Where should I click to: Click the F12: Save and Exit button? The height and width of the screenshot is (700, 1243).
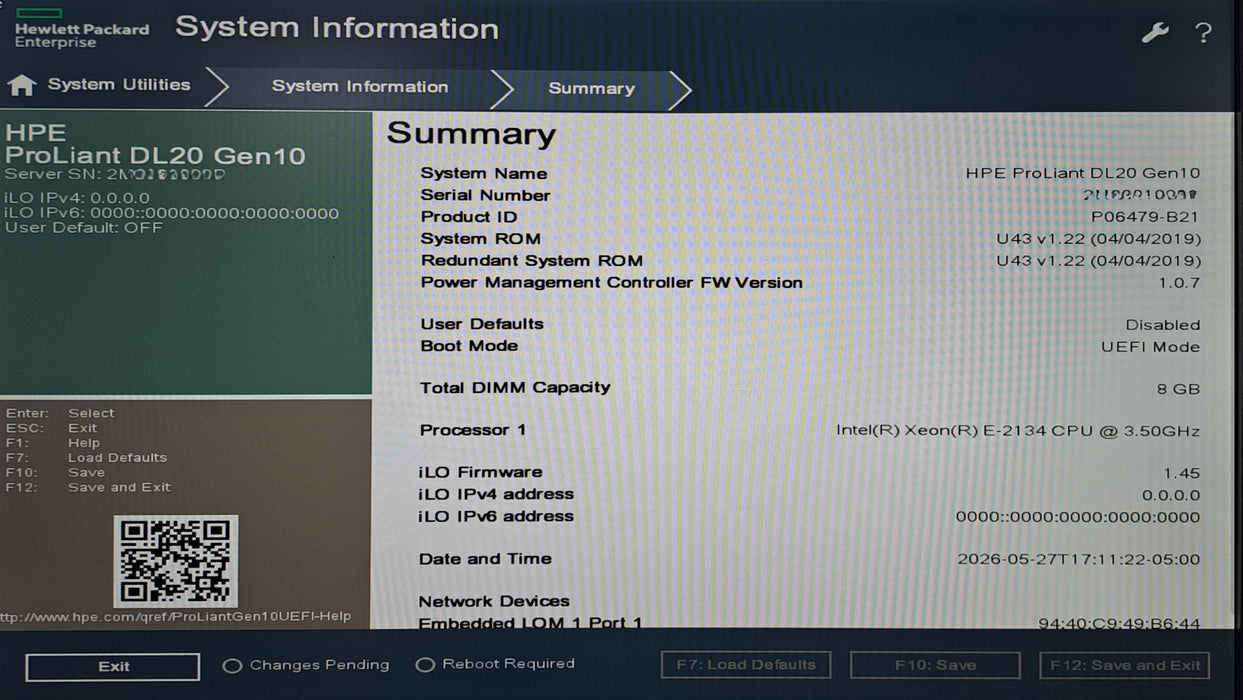click(x=1125, y=665)
